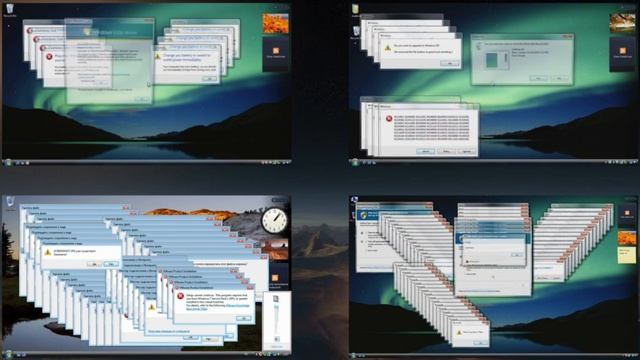
Task: Open the RSS feed gadget on top-left desktop
Action: 276,54
